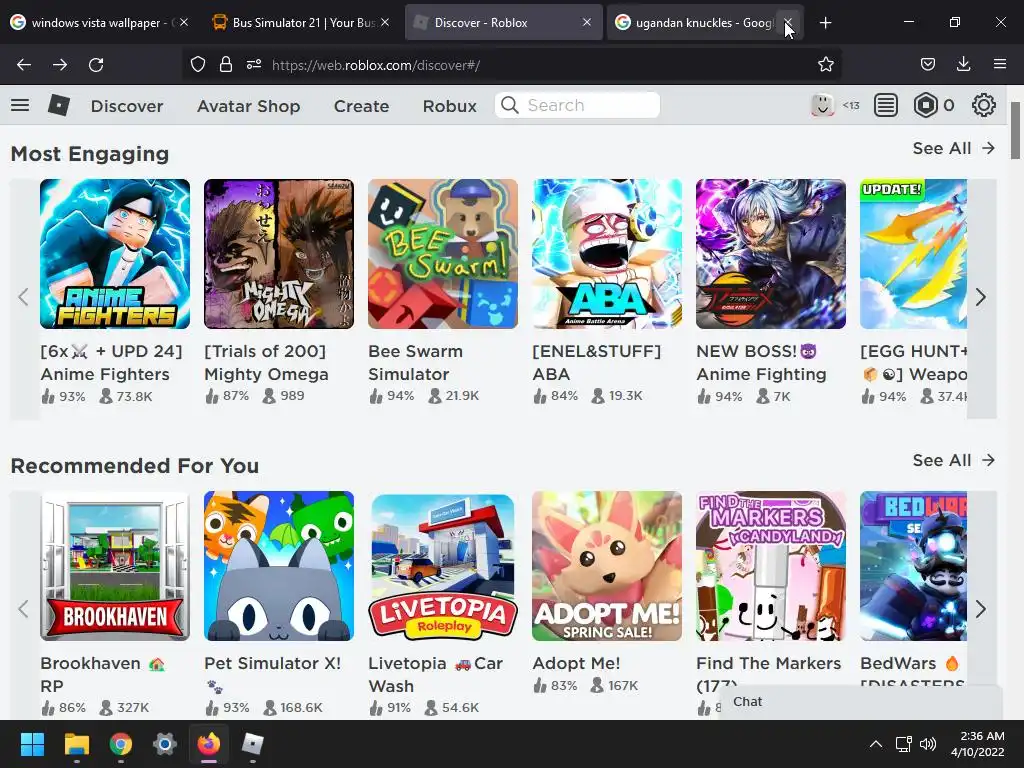Go forward with browser forward arrow
The height and width of the screenshot is (768, 1024).
tap(60, 65)
